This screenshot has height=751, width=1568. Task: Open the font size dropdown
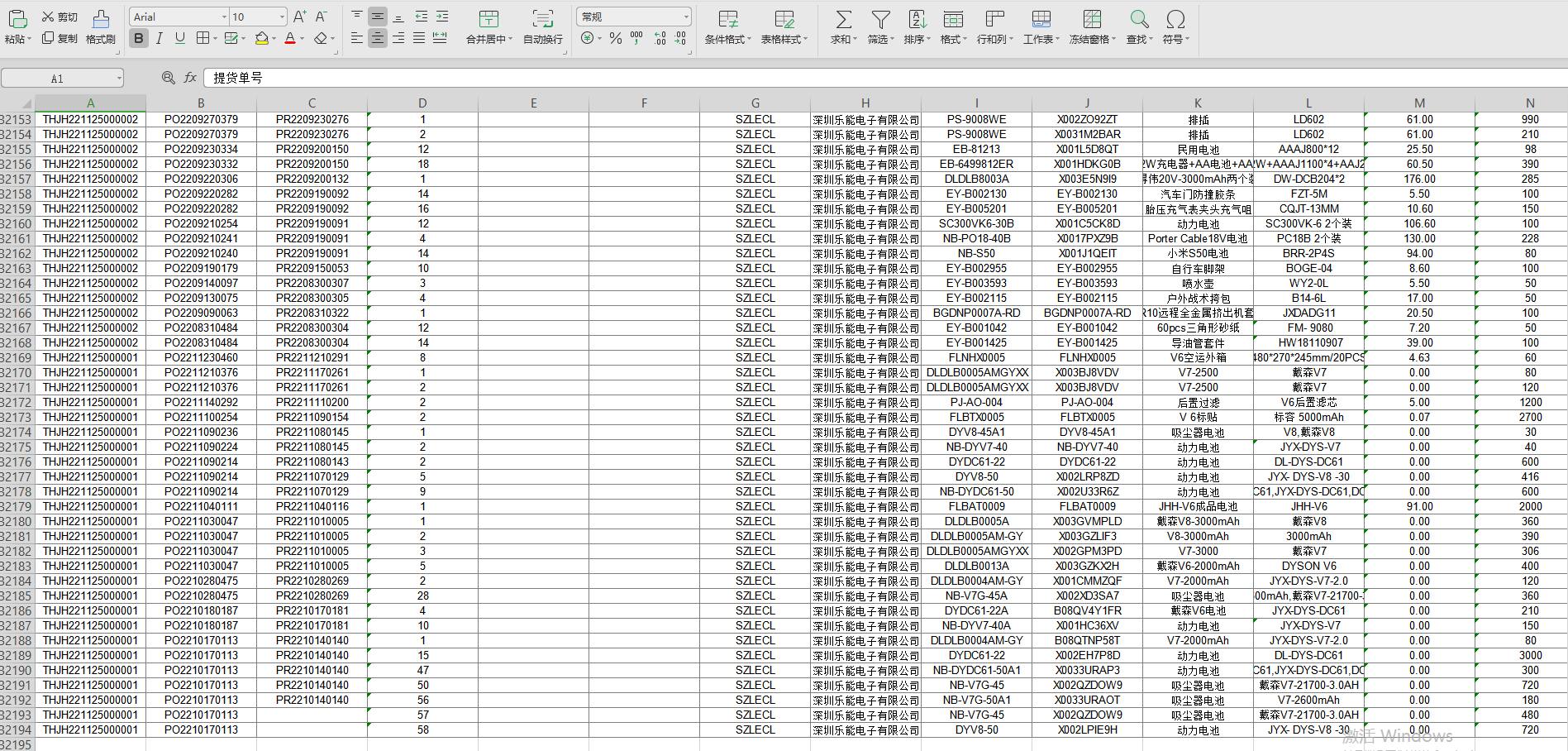(x=282, y=17)
